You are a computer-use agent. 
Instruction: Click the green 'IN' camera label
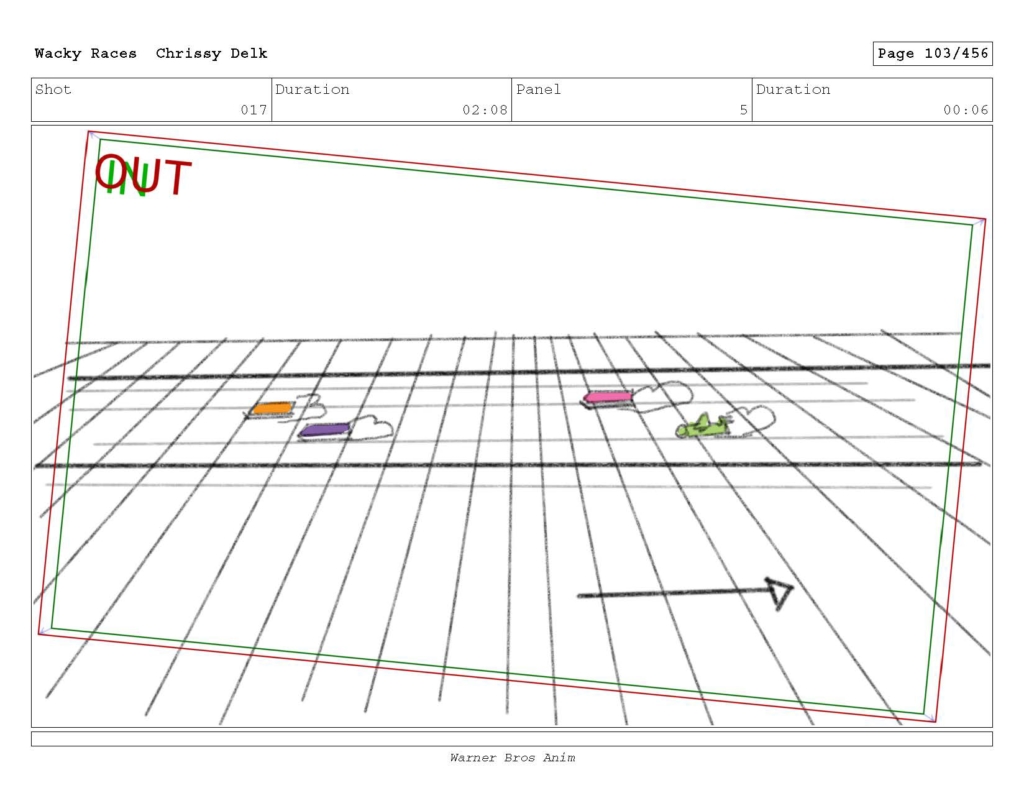coord(128,179)
